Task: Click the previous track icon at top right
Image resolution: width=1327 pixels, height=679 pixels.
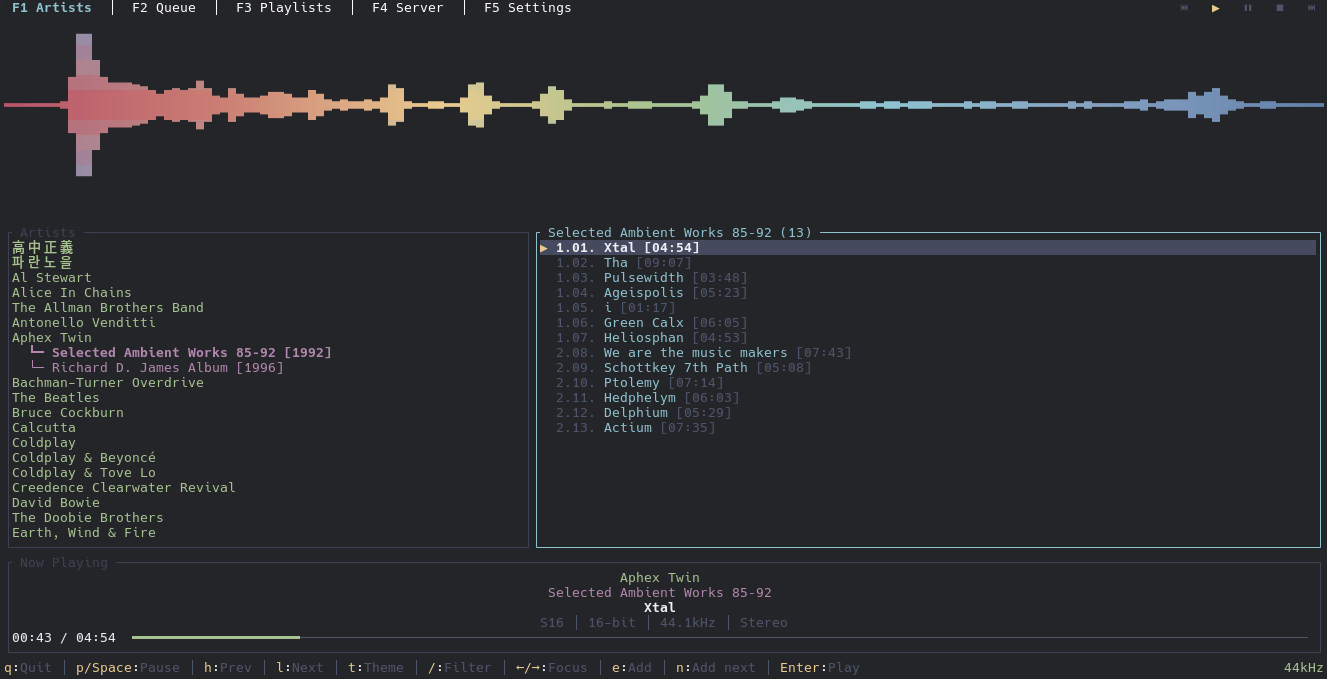Action: click(x=1184, y=8)
